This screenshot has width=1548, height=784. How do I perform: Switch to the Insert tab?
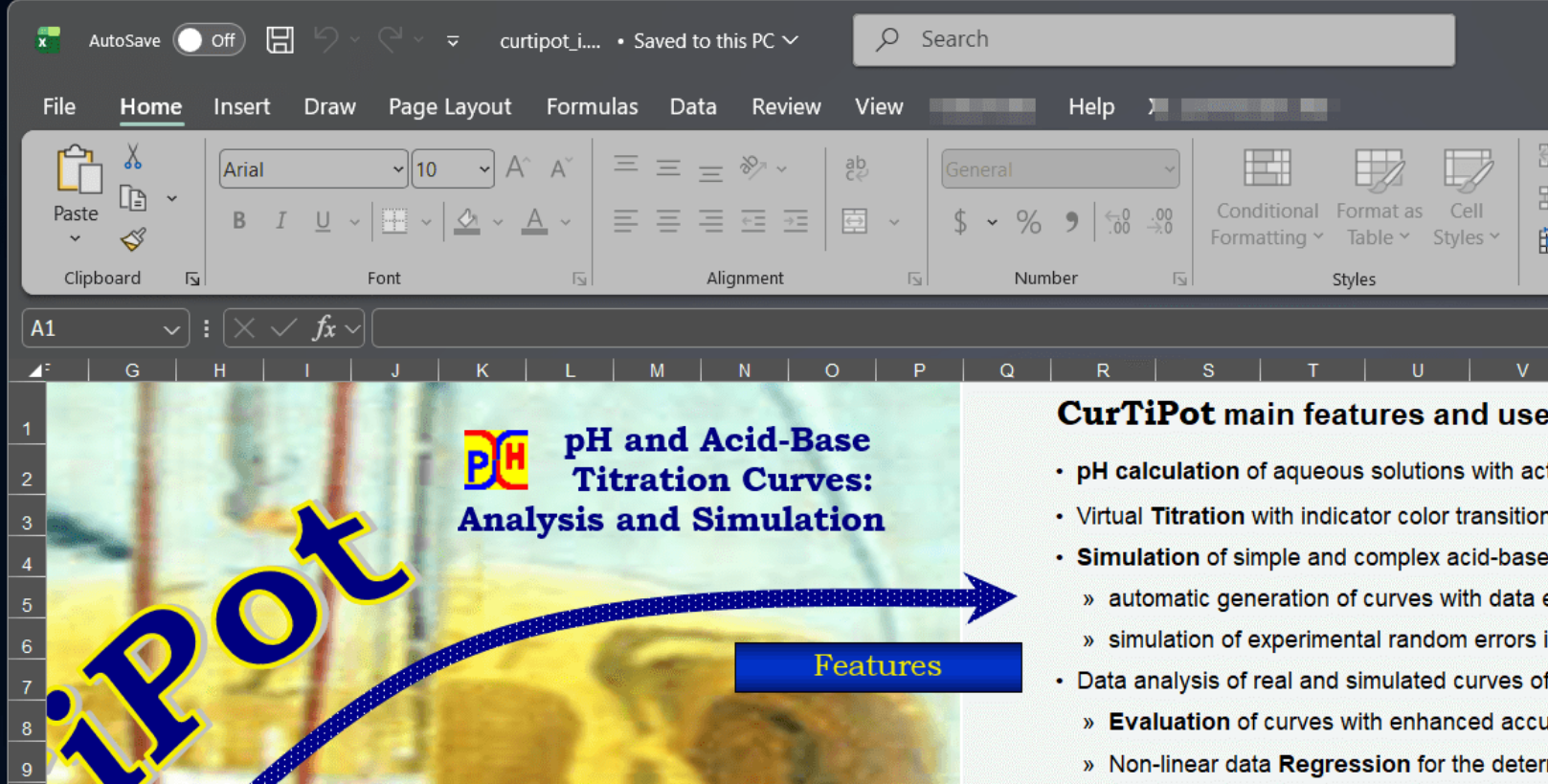pos(241,107)
